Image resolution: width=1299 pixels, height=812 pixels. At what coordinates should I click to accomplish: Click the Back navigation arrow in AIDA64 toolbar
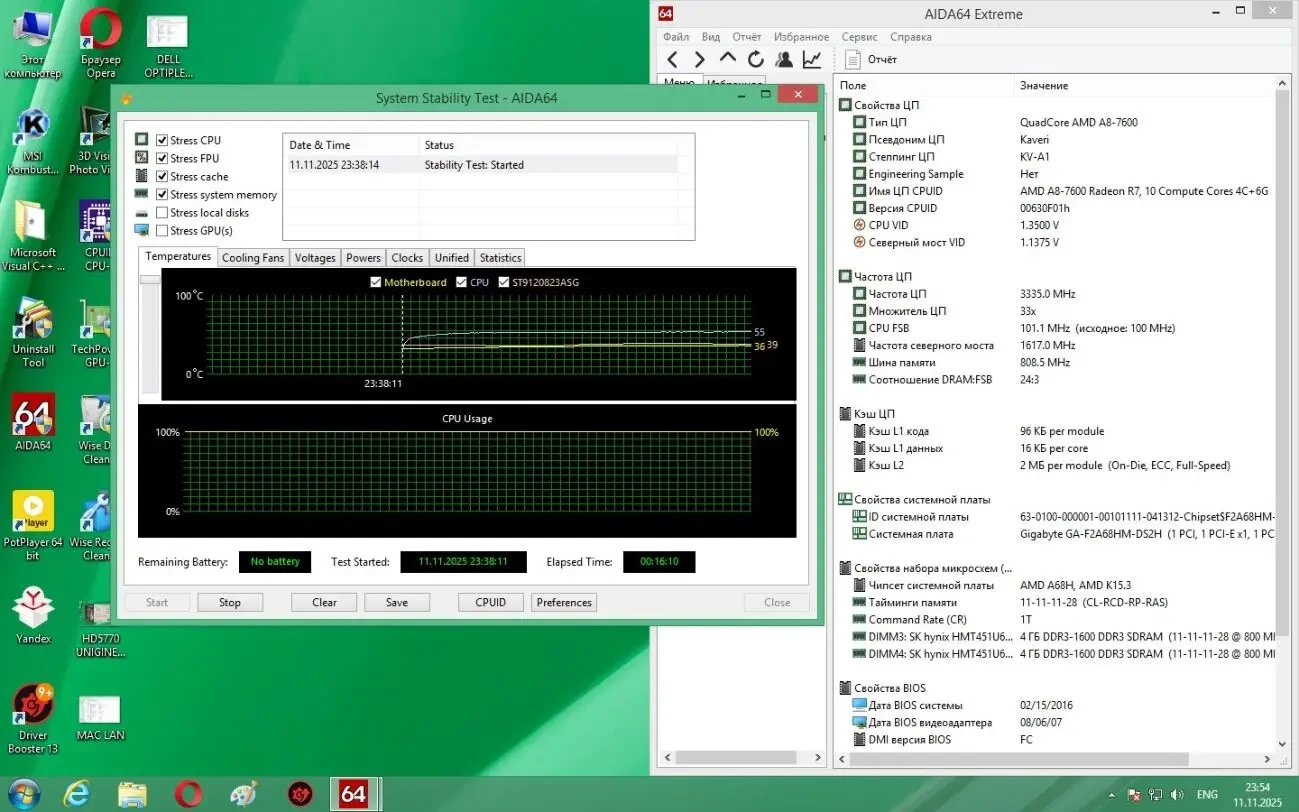pyautogui.click(x=672, y=59)
